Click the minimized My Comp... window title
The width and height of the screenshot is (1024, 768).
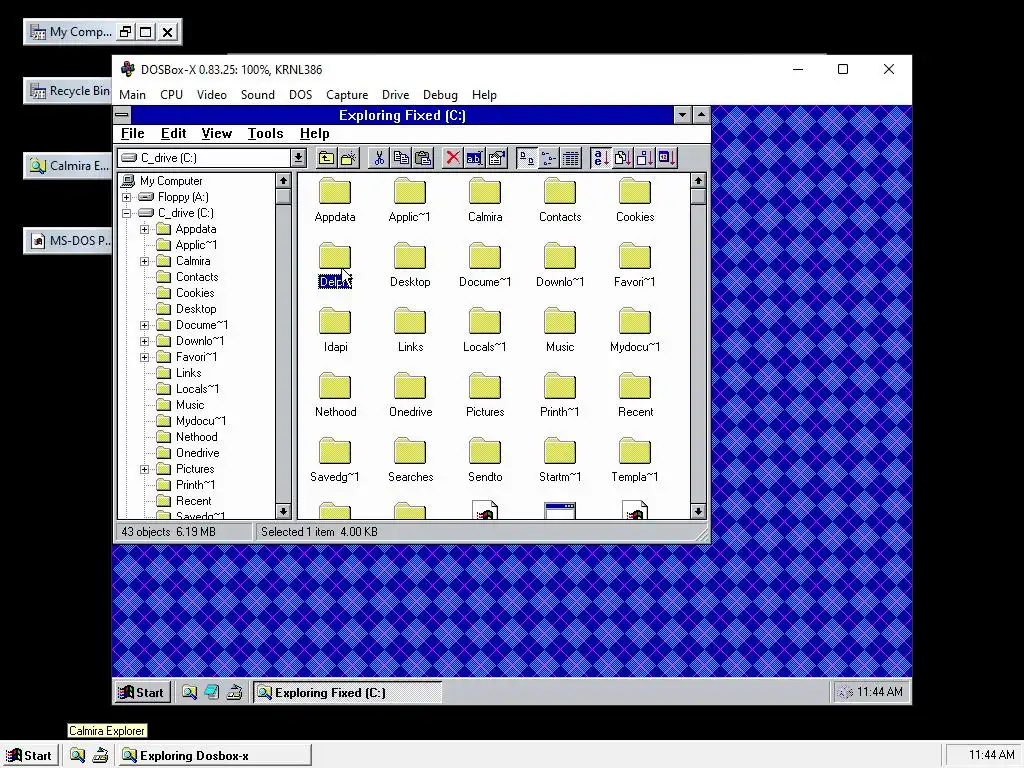coord(80,31)
